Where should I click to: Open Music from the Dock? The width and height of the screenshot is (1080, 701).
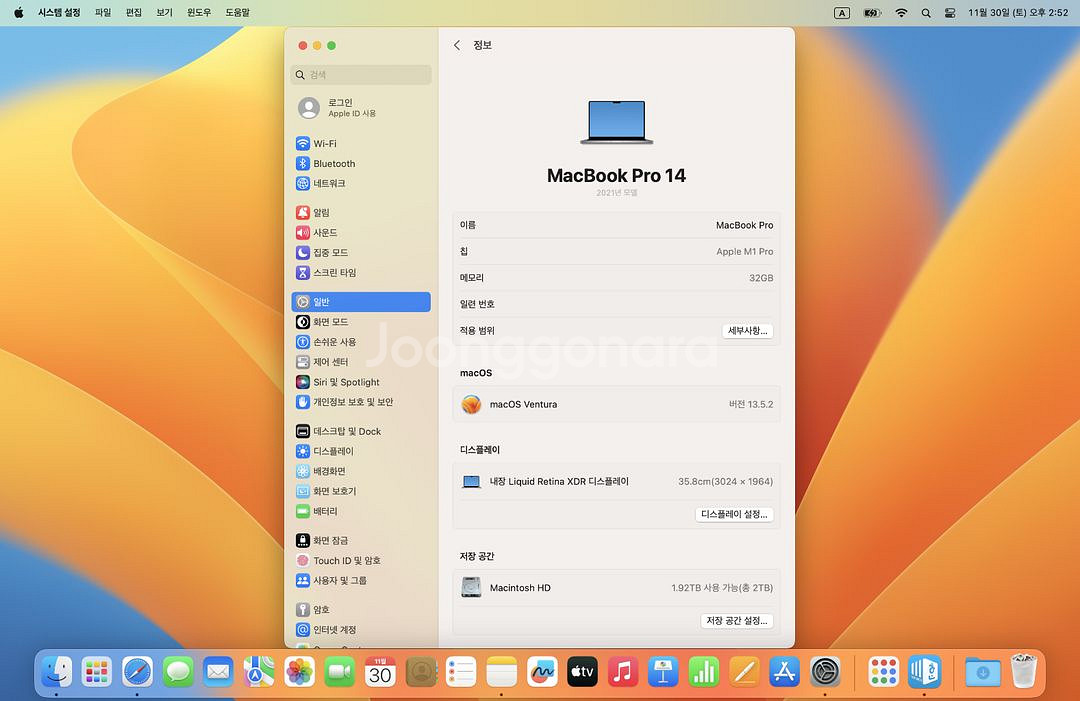click(623, 671)
